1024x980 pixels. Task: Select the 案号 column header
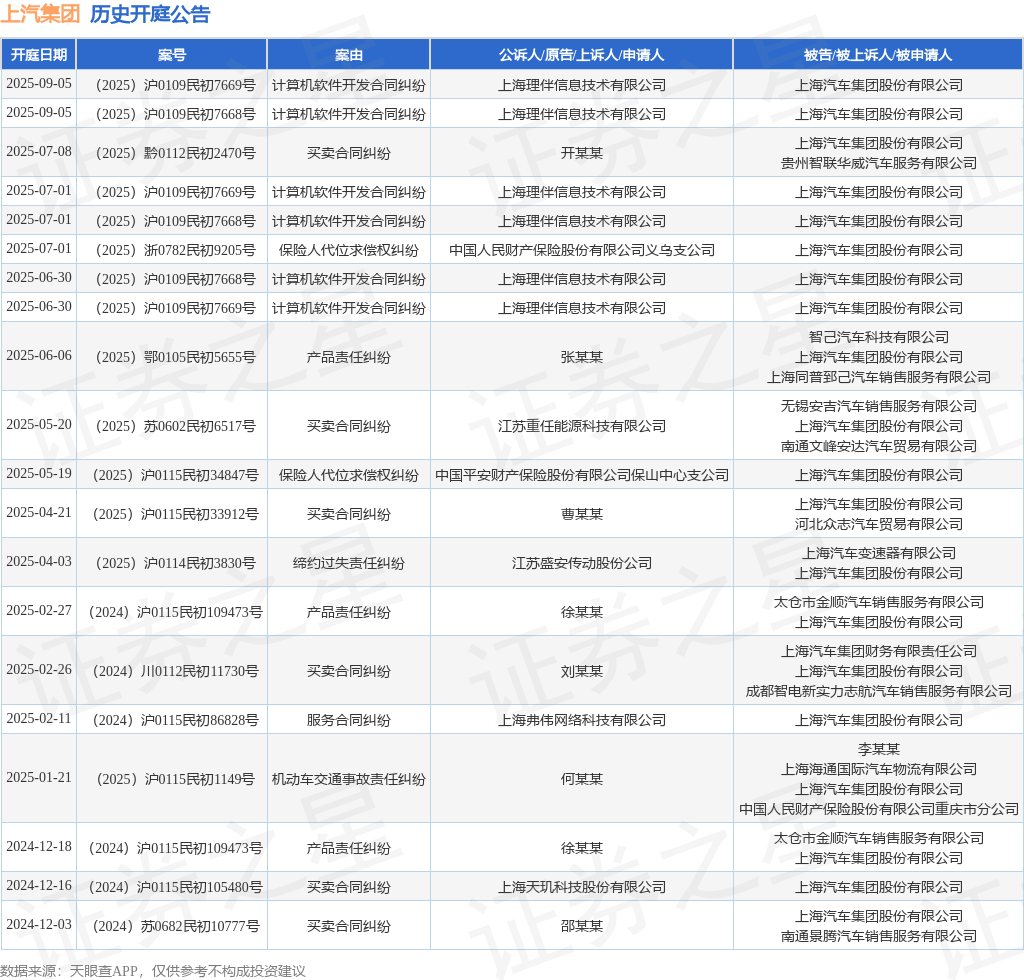coord(172,55)
